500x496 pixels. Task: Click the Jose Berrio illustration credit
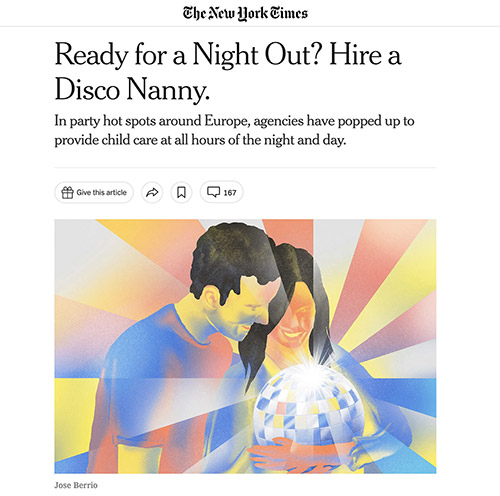coord(76,485)
